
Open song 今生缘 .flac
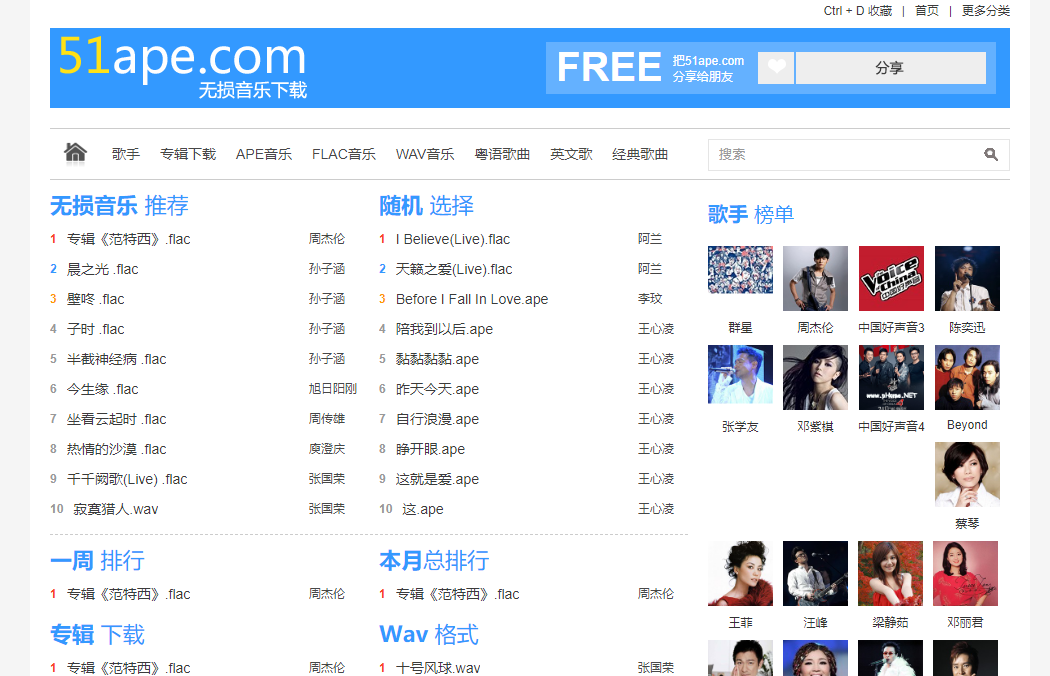pyautogui.click(x=102, y=389)
